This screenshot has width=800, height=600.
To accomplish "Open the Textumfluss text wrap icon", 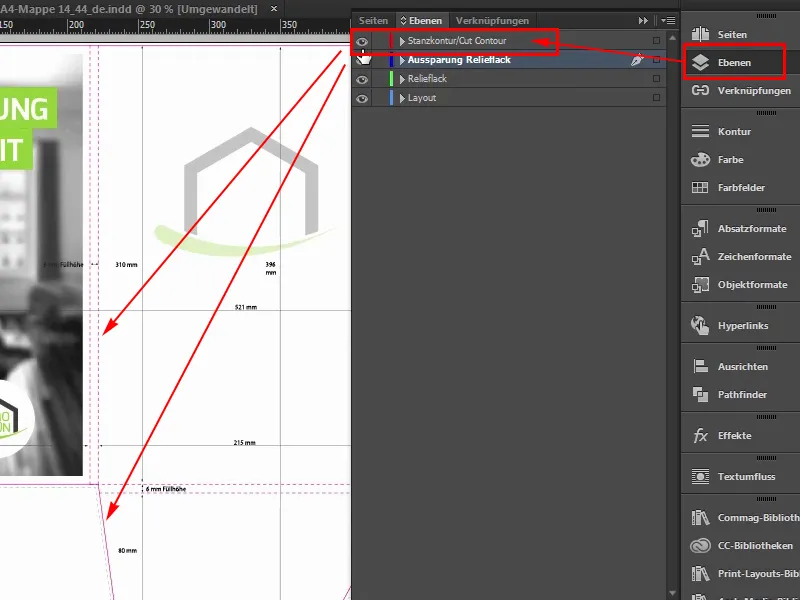I will coord(700,477).
